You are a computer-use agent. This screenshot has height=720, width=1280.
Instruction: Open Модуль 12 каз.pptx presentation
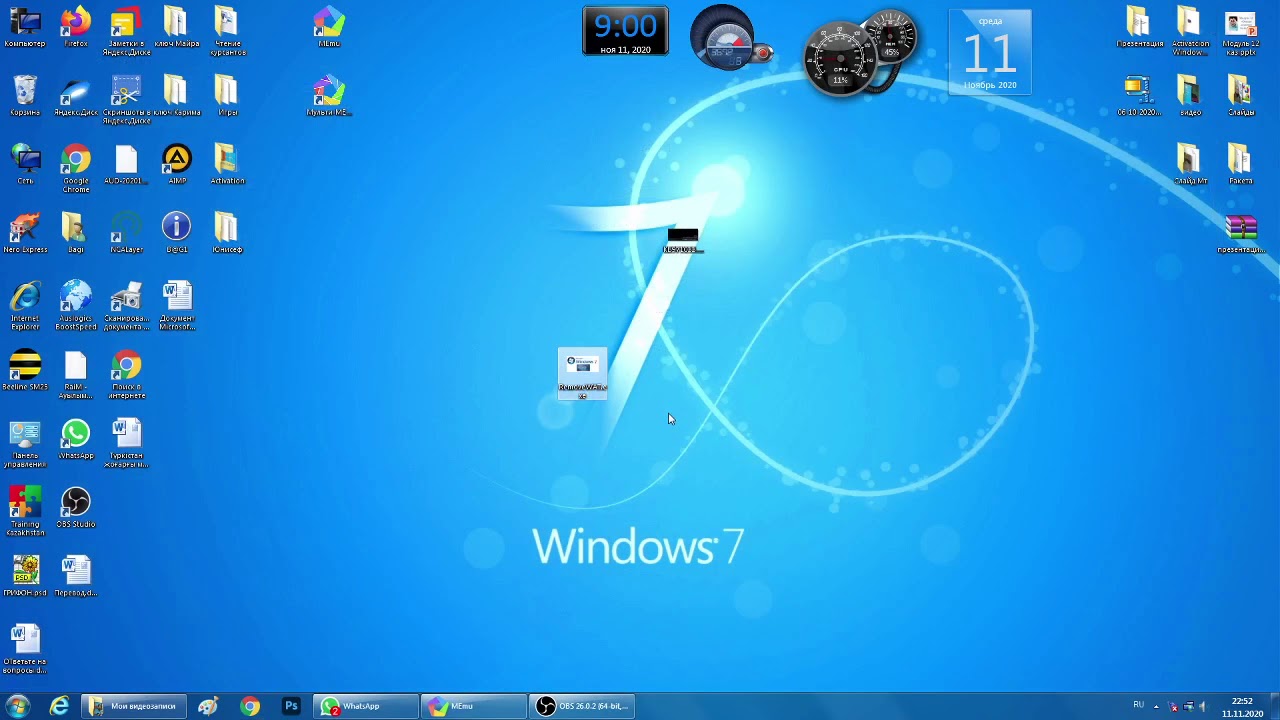pos(1240,31)
